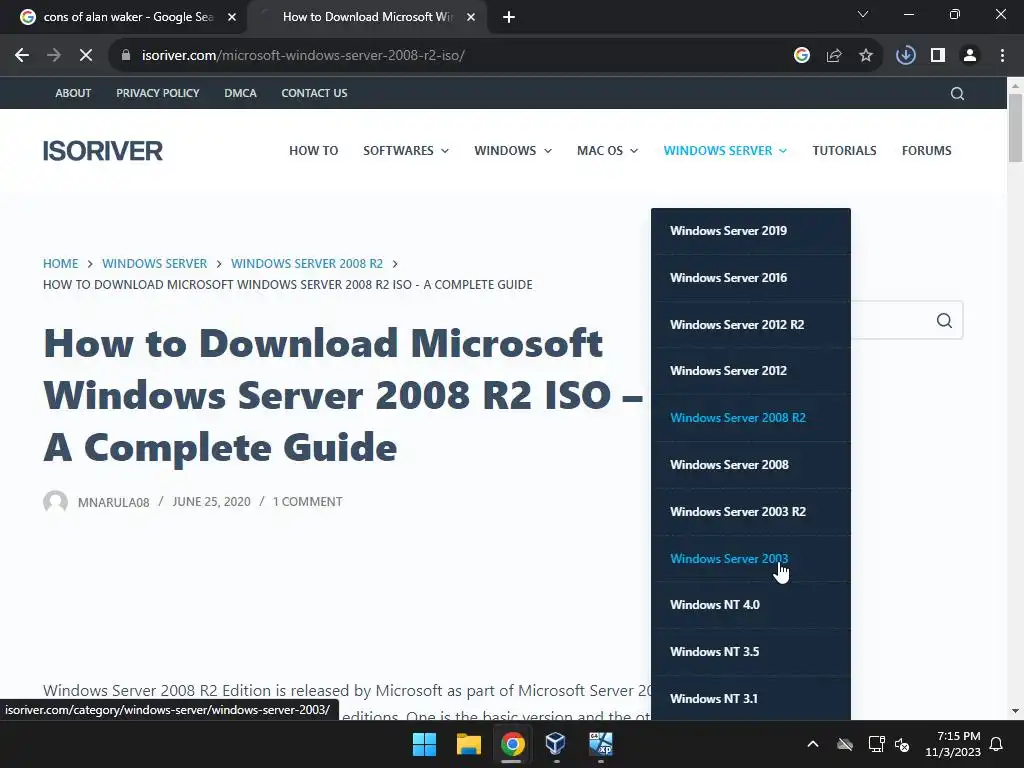Open Windows NT 3.1 in the dropdown
The image size is (1024, 768).
[751, 698]
